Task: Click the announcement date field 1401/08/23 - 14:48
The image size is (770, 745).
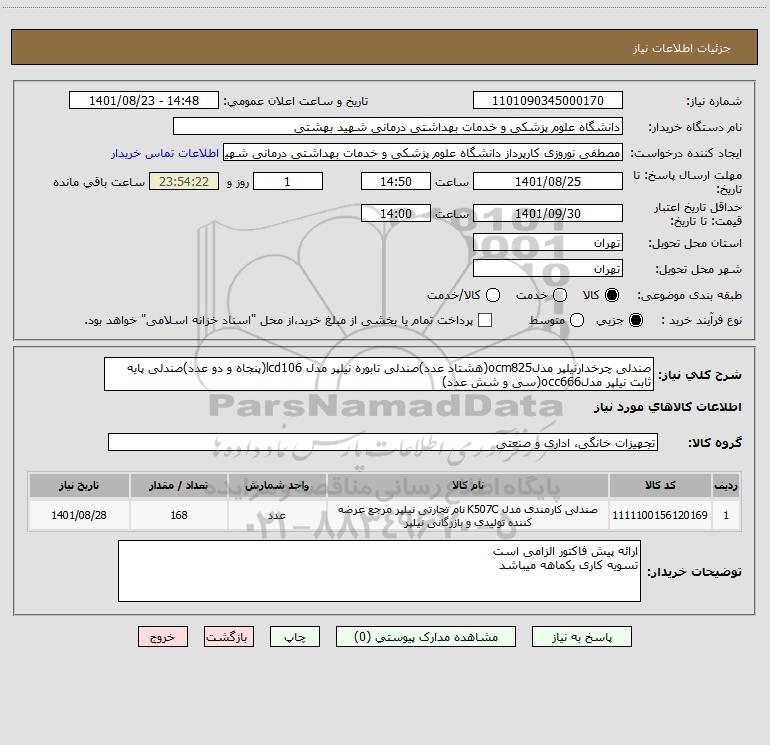Action: (x=144, y=101)
